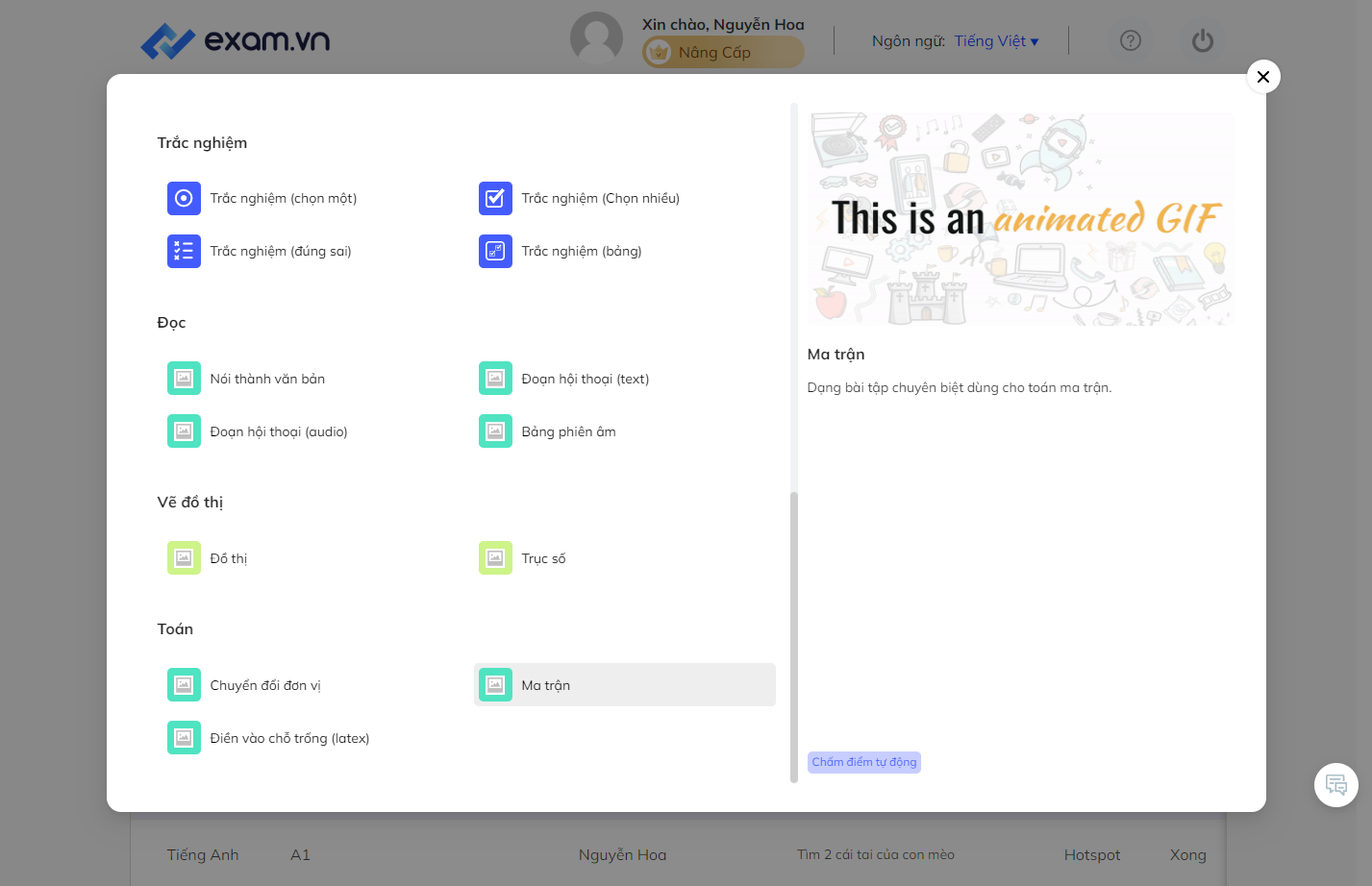Click the Đồ thị graph icon

point(184,558)
